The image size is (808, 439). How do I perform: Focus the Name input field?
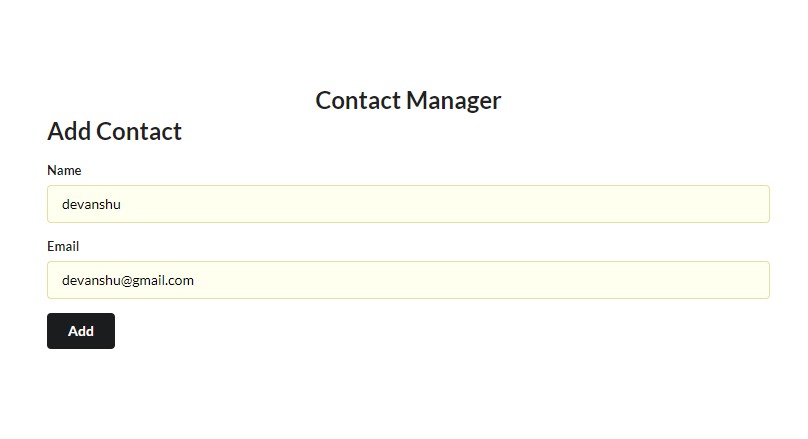(408, 204)
